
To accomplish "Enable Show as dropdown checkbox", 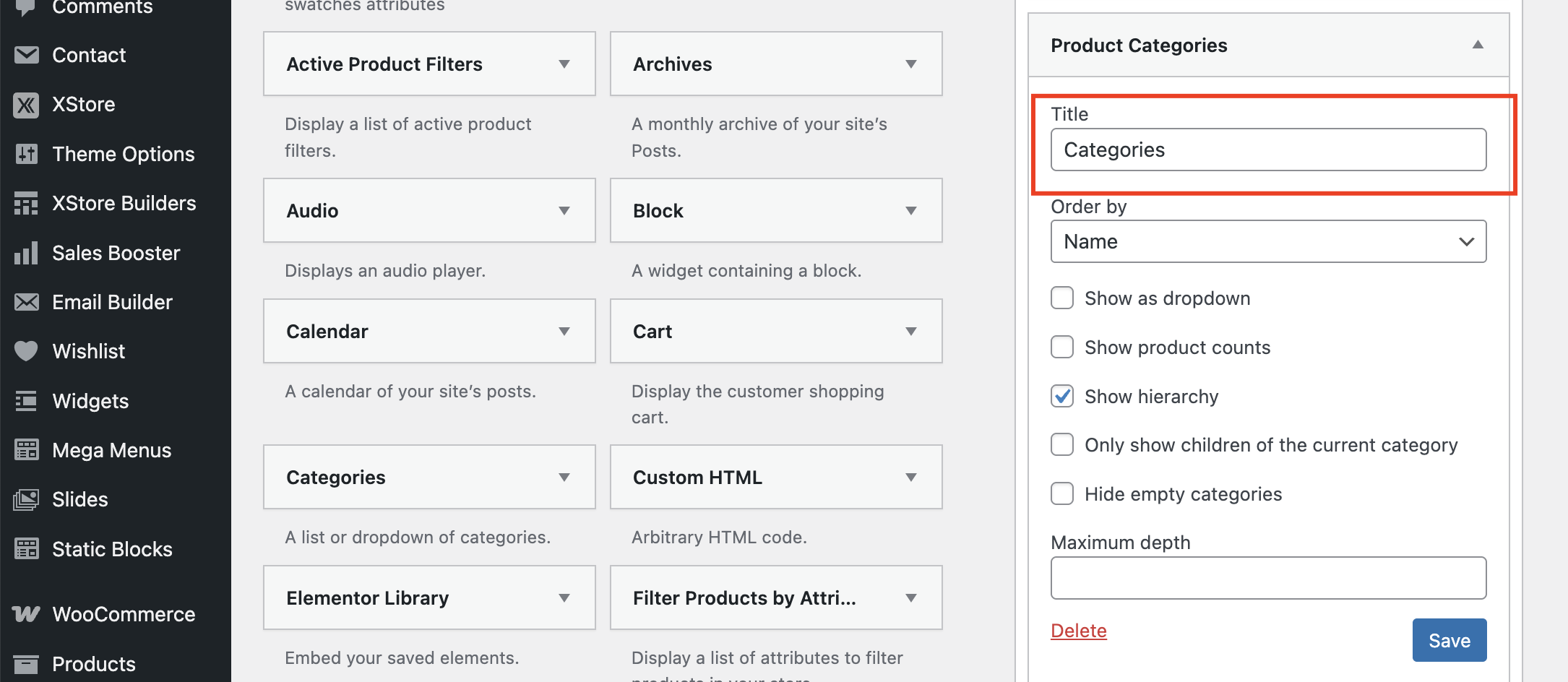I will [x=1062, y=298].
